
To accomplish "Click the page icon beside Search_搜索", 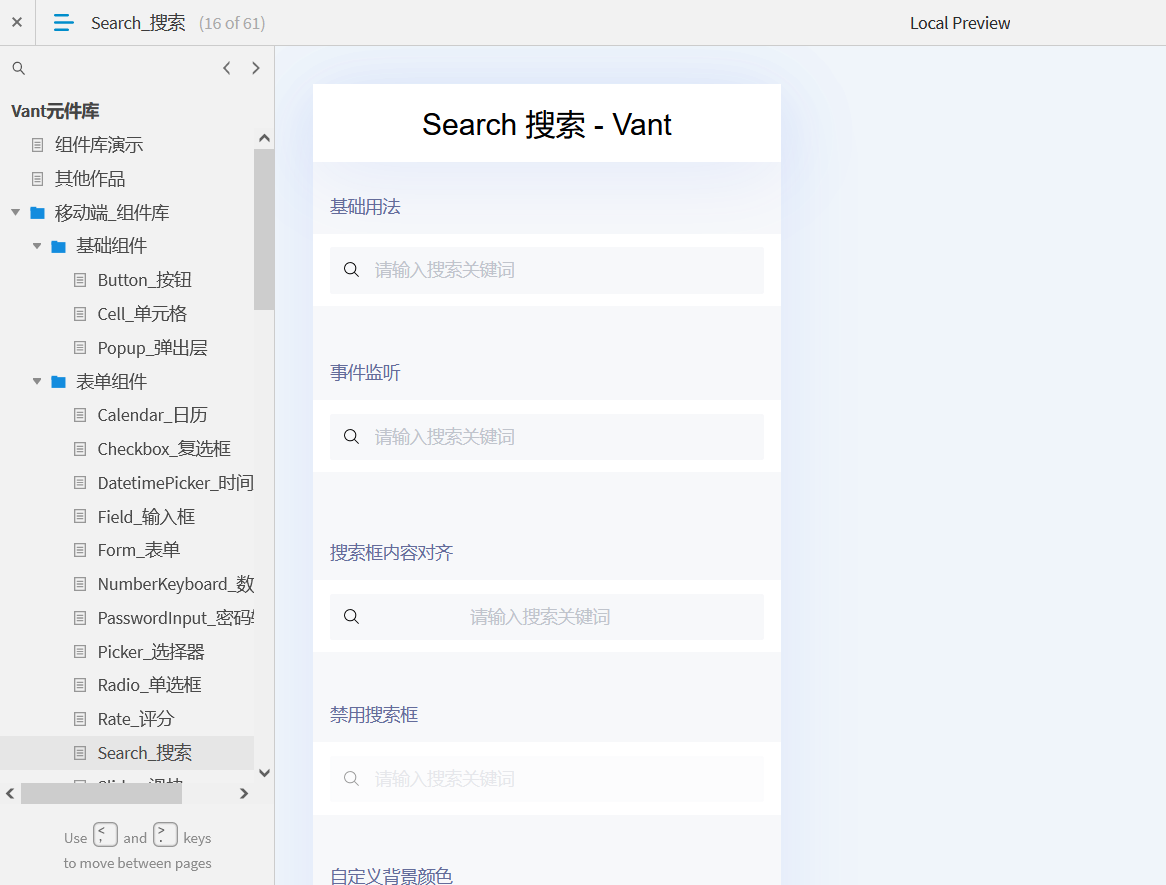I will (80, 753).
